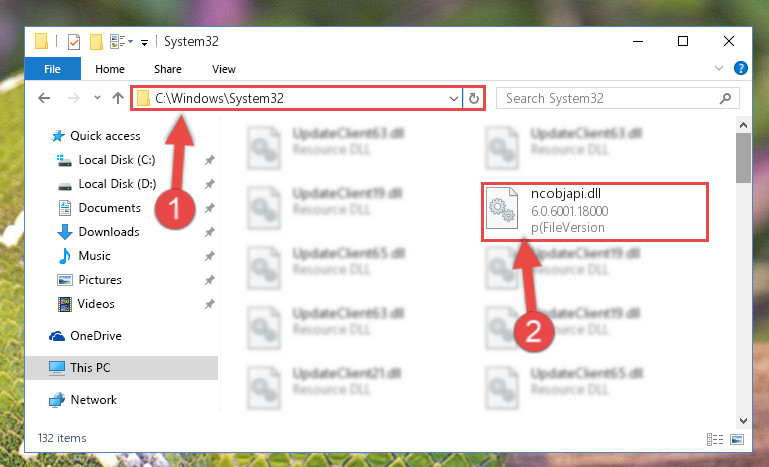Click the Properties icon in quick access toolbar

click(x=74, y=42)
